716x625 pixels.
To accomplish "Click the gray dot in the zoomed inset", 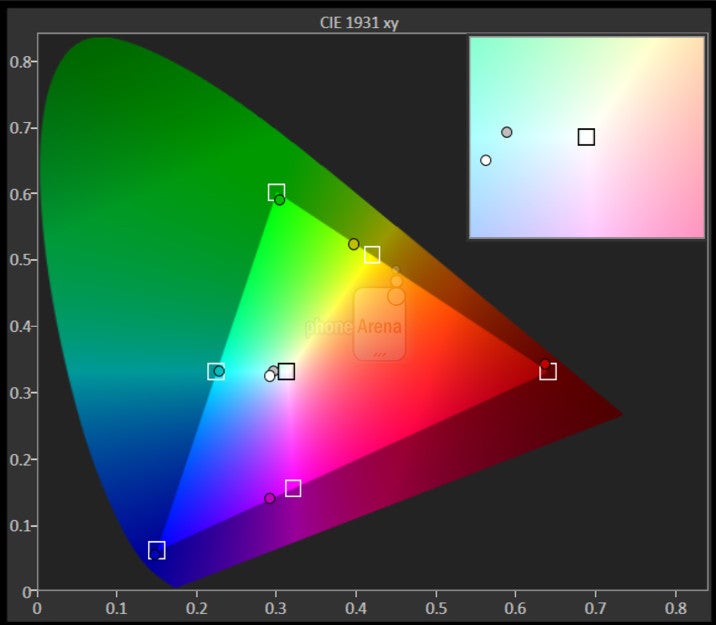I will 507,132.
